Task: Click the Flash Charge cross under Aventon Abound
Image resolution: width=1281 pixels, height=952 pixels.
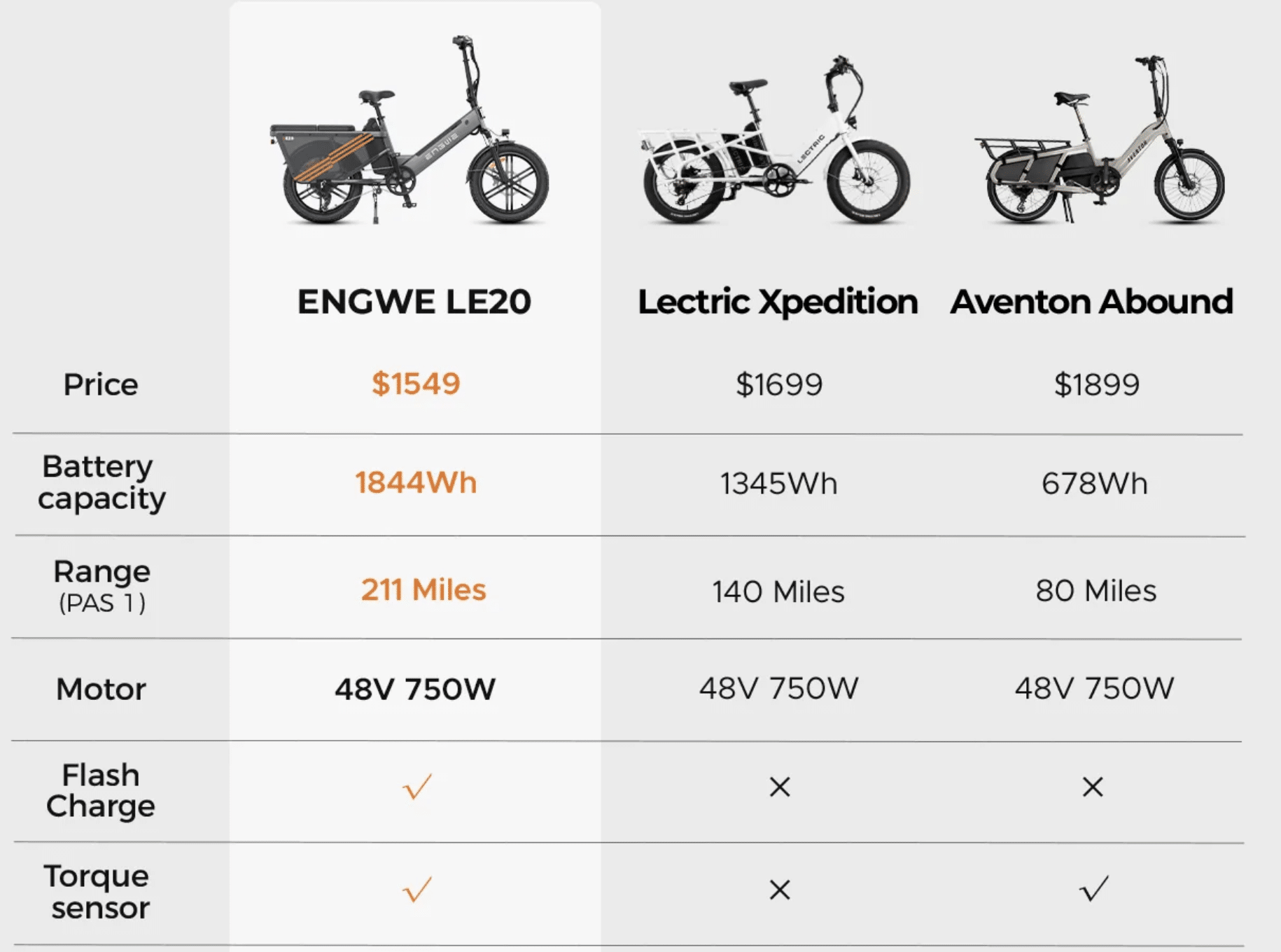Action: [1092, 787]
